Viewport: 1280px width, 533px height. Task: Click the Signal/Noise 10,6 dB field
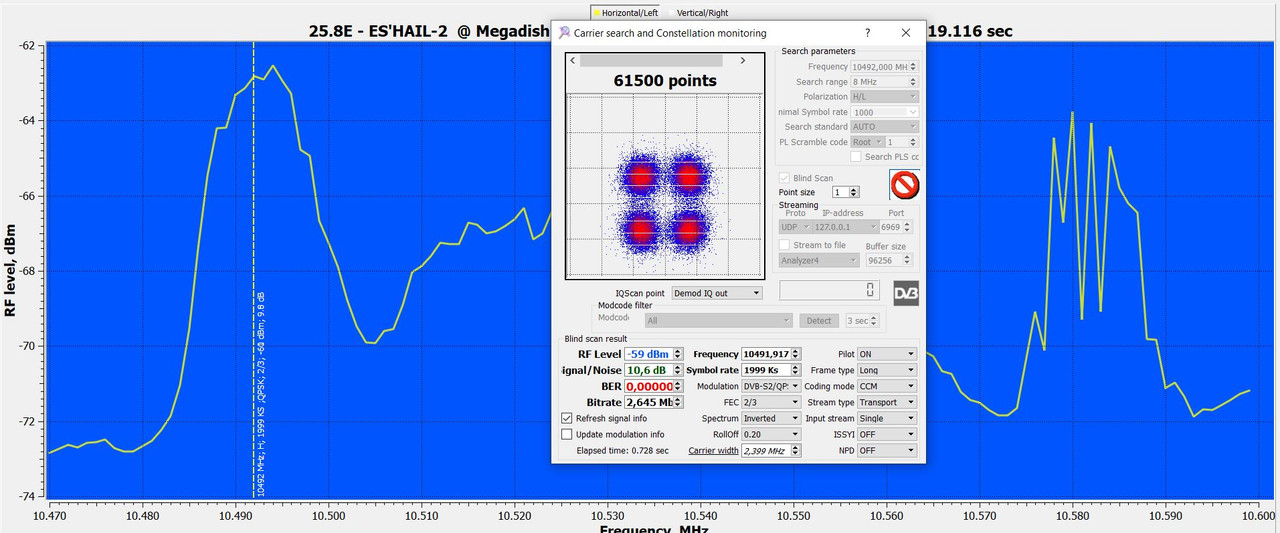654,370
